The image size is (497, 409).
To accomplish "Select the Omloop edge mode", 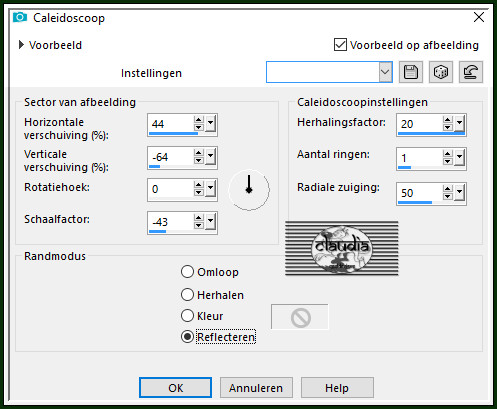I will point(187,272).
